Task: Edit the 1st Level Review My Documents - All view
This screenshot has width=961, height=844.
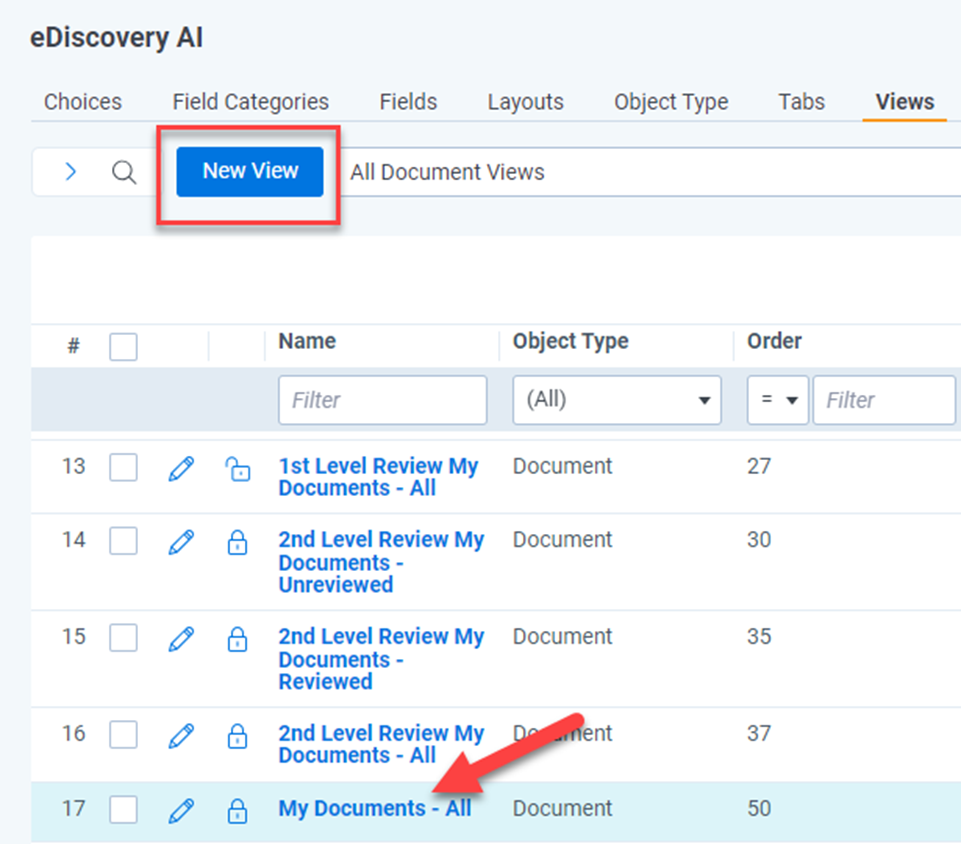Action: coord(181,469)
